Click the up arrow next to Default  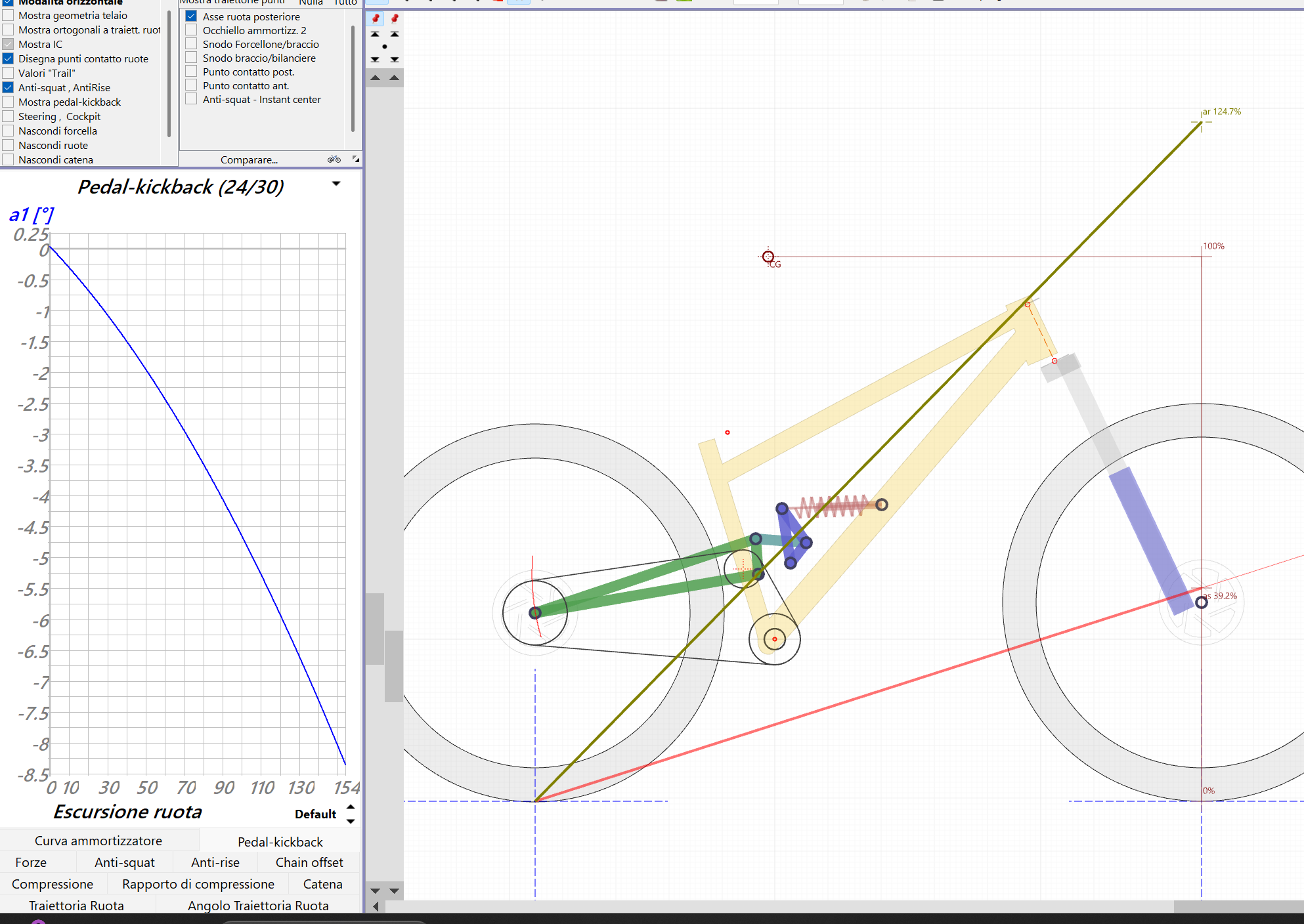point(351,807)
